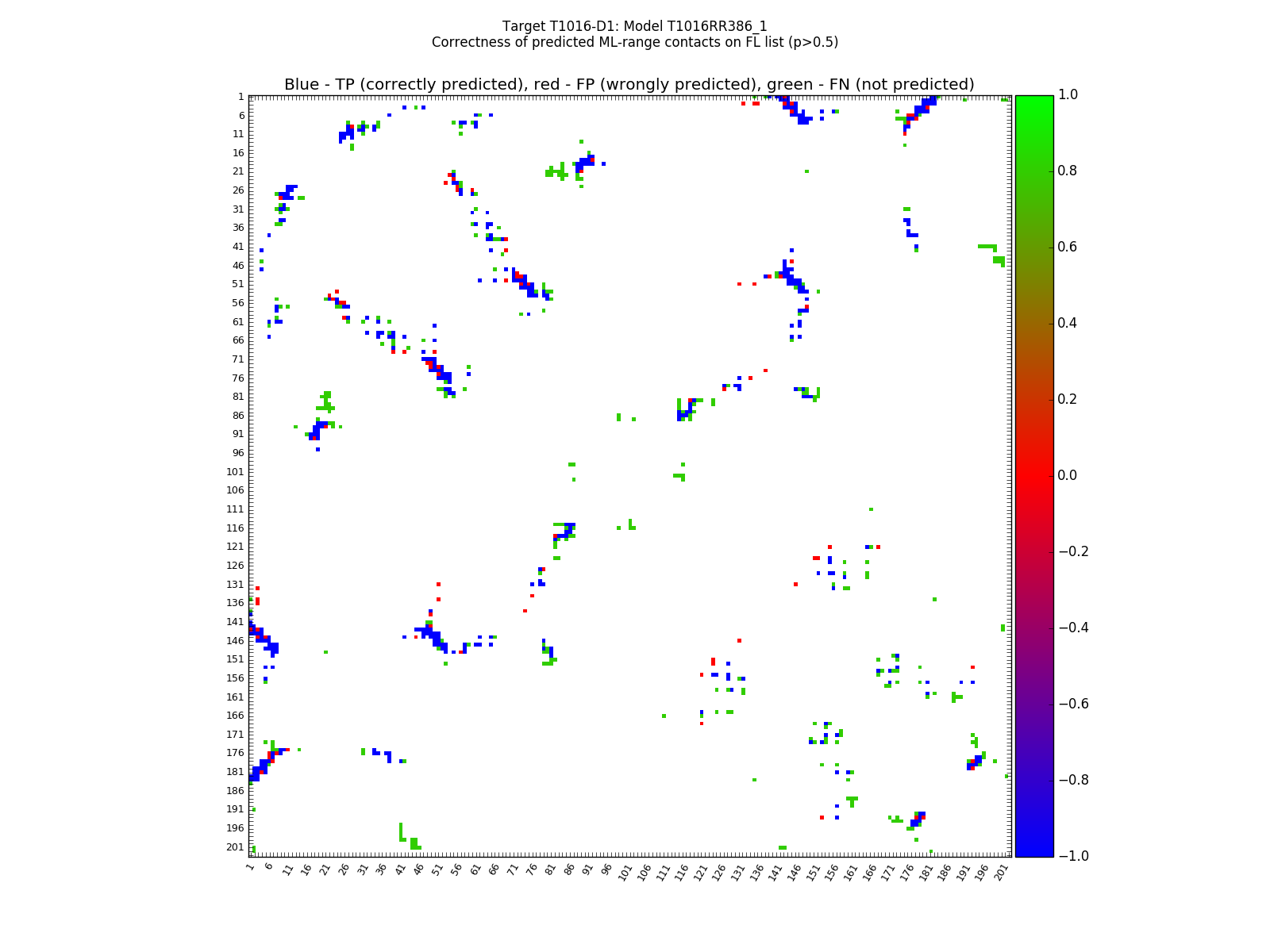1270x952 pixels.
Task: Click the plot title 'Target T1016-D1: Model T1016RR386_1'
Action: [634, 26]
